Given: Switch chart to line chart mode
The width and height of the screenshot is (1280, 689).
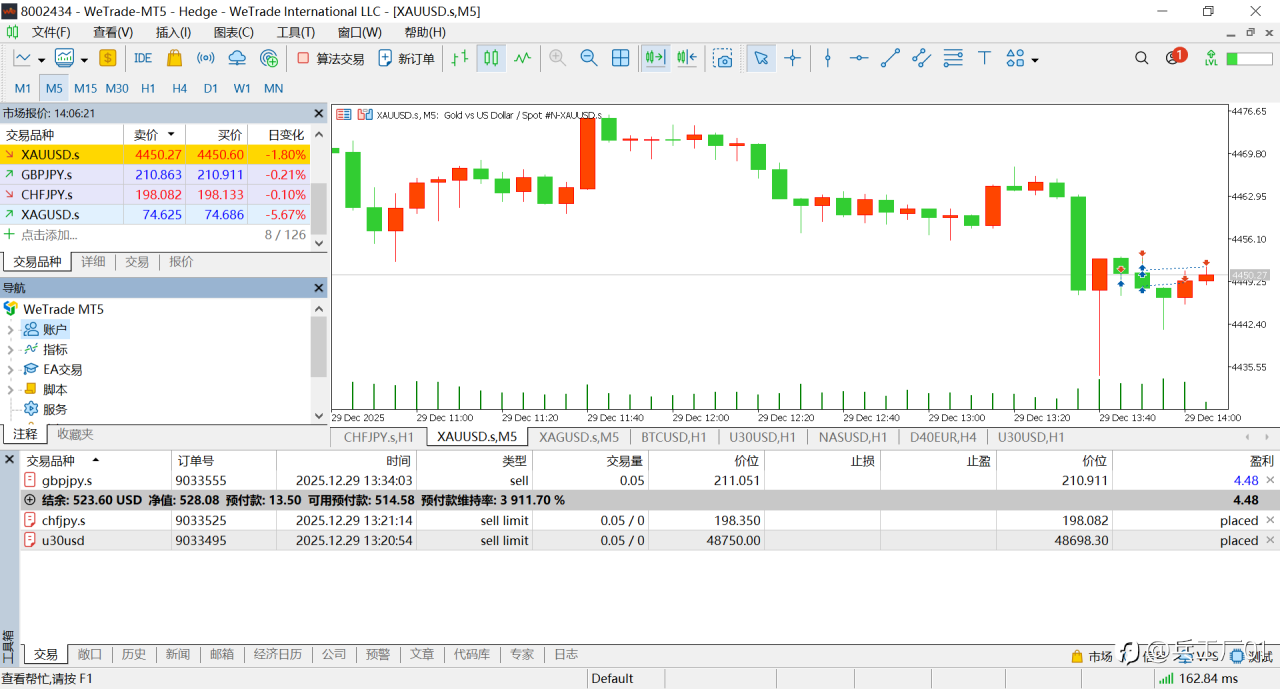Looking at the screenshot, I should (x=523, y=58).
